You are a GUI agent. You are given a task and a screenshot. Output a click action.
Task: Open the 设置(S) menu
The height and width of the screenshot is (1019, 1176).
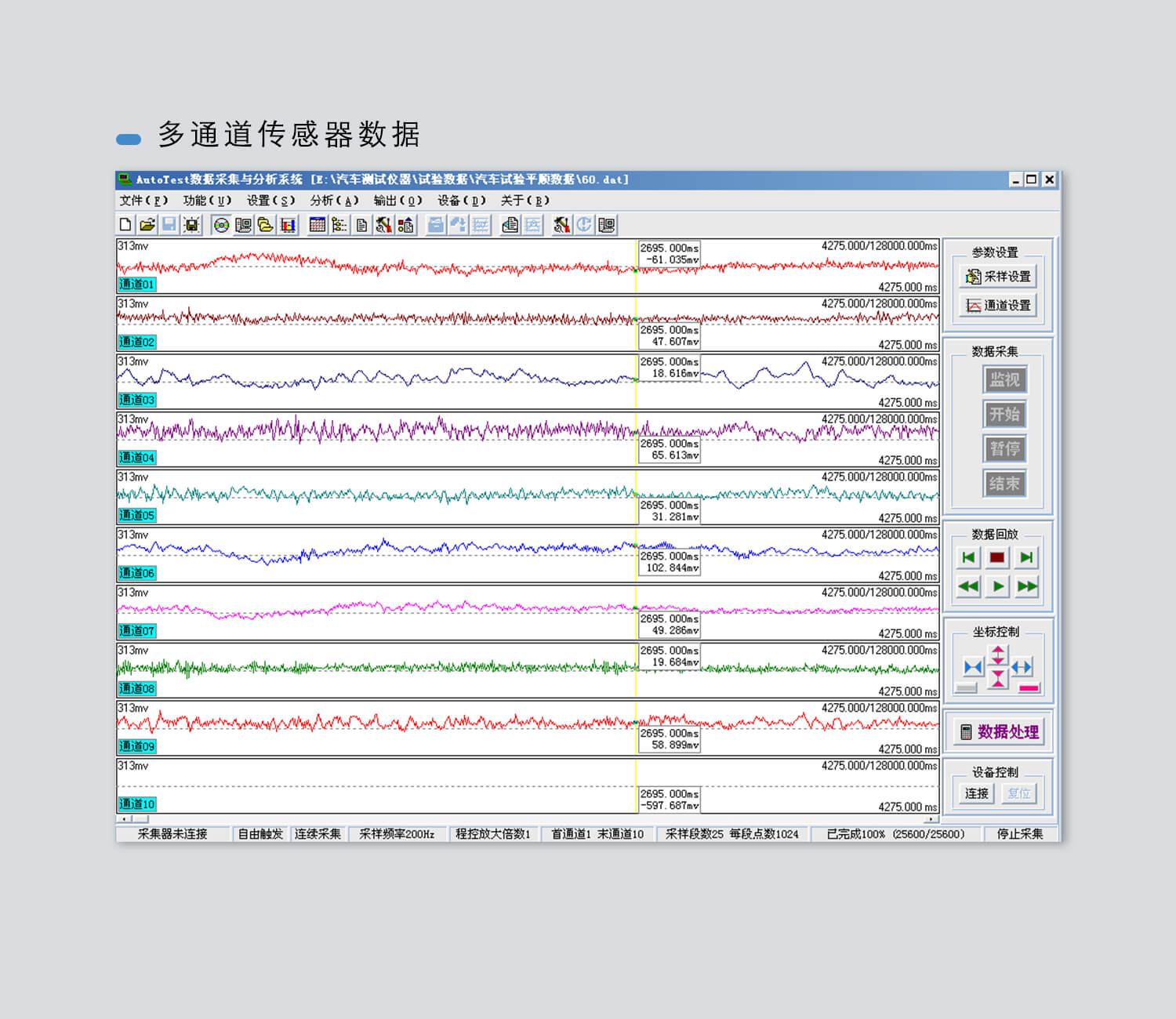tap(270, 201)
